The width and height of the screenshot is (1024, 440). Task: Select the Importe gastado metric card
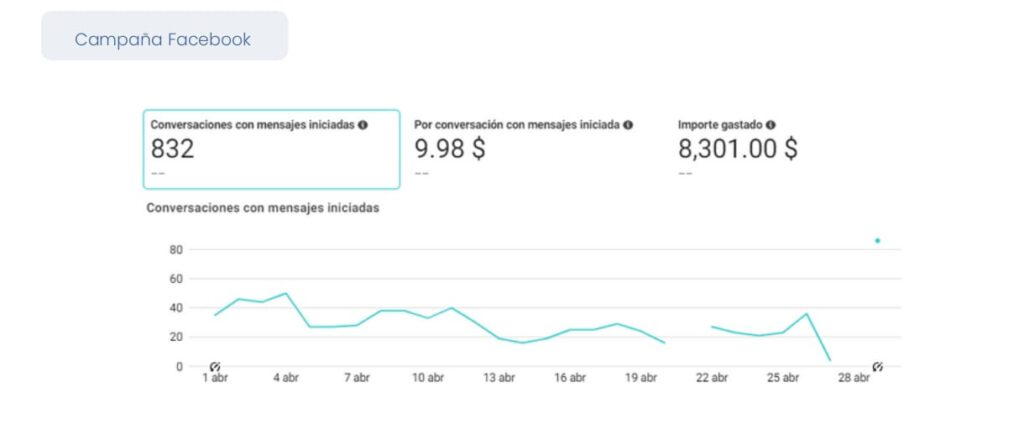[x=760, y=149]
